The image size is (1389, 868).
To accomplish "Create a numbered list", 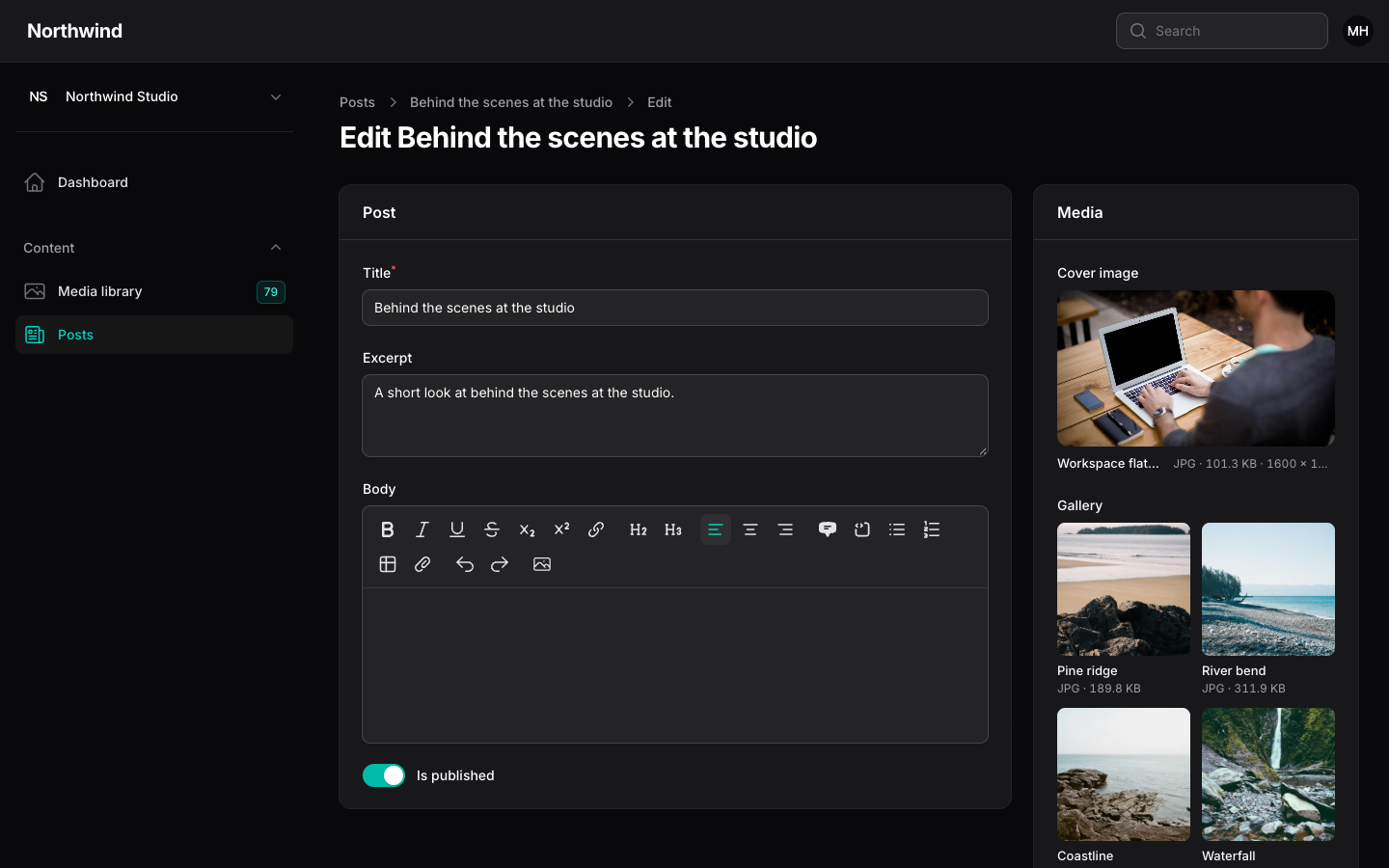I will click(x=932, y=529).
